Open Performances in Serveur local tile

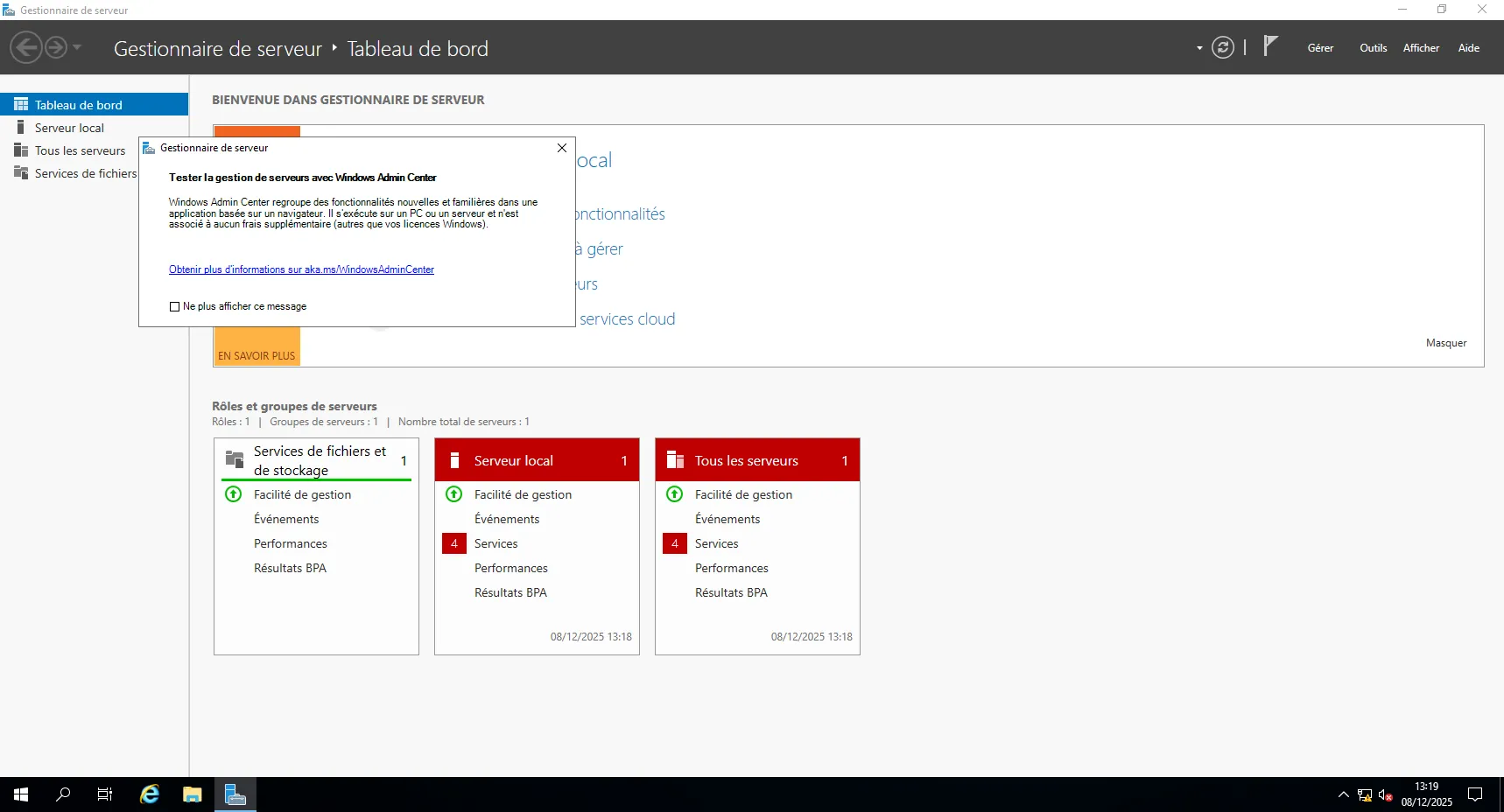[511, 568]
